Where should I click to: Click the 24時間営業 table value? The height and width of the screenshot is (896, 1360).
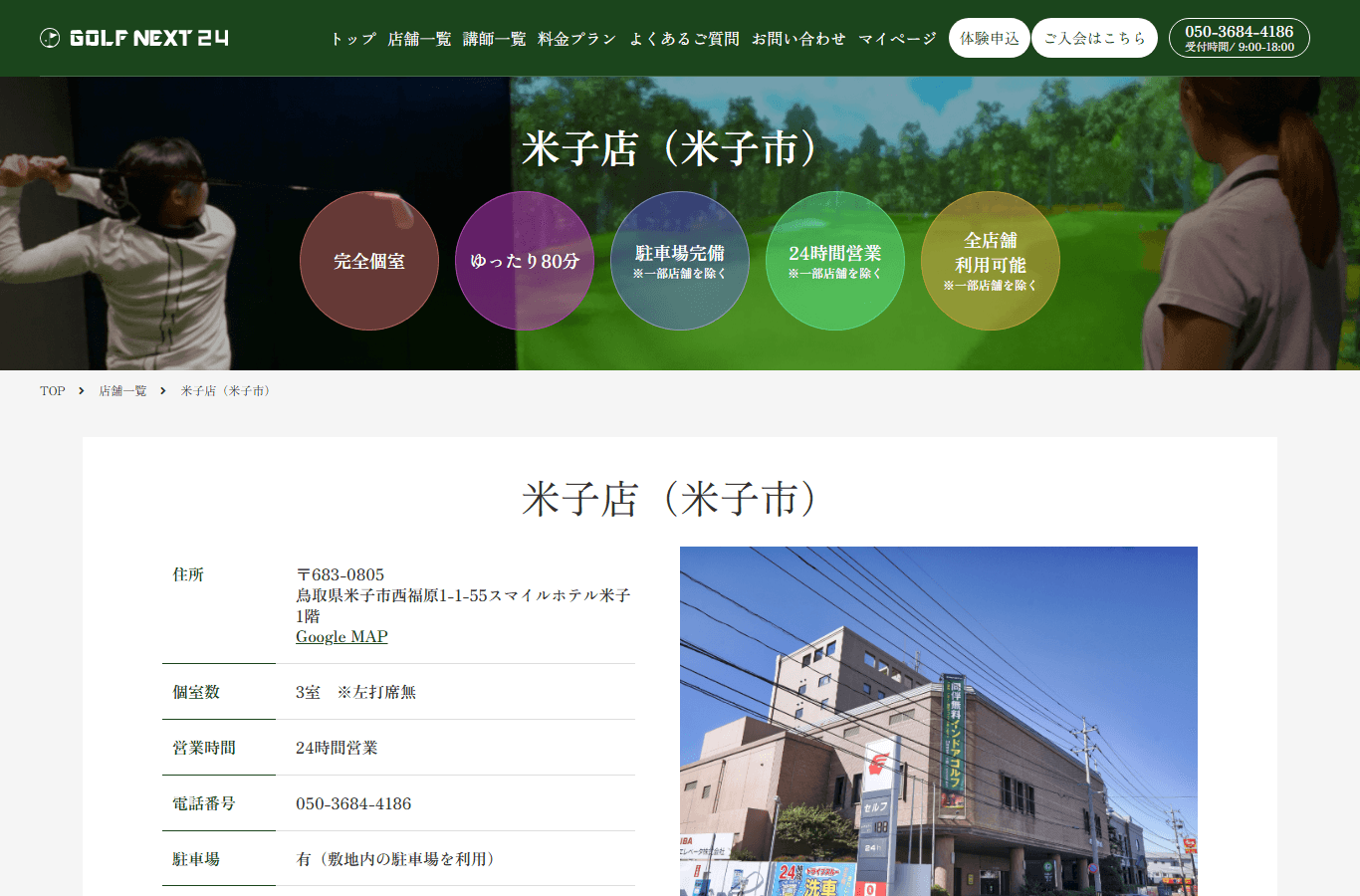[x=337, y=748]
